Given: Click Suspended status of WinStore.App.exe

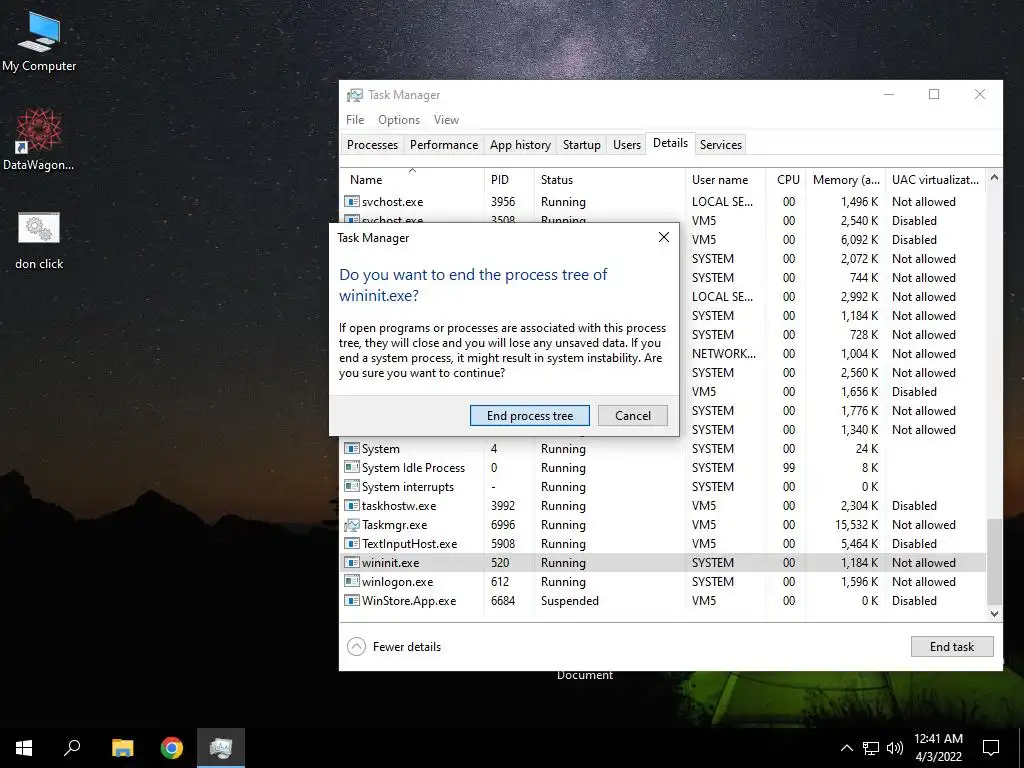Looking at the screenshot, I should (569, 600).
